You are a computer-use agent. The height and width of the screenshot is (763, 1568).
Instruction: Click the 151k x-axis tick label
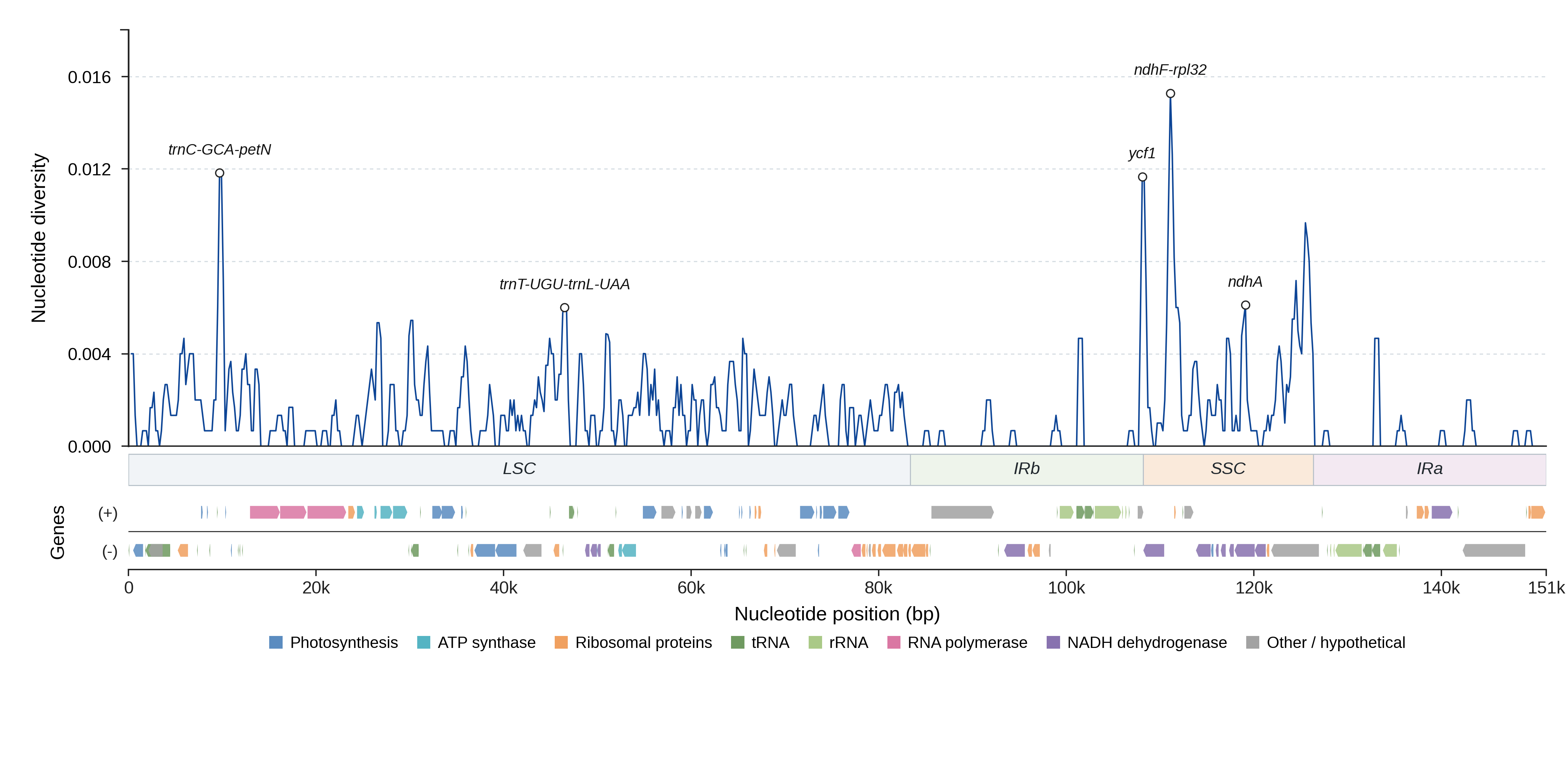[1546, 588]
